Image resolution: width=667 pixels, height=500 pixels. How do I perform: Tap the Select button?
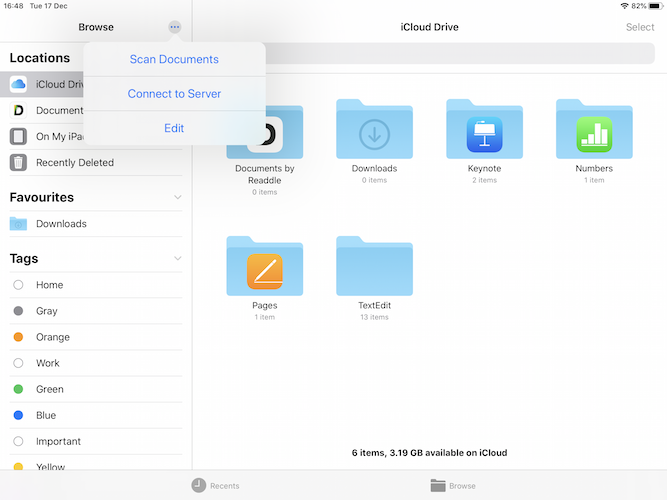tap(640, 27)
